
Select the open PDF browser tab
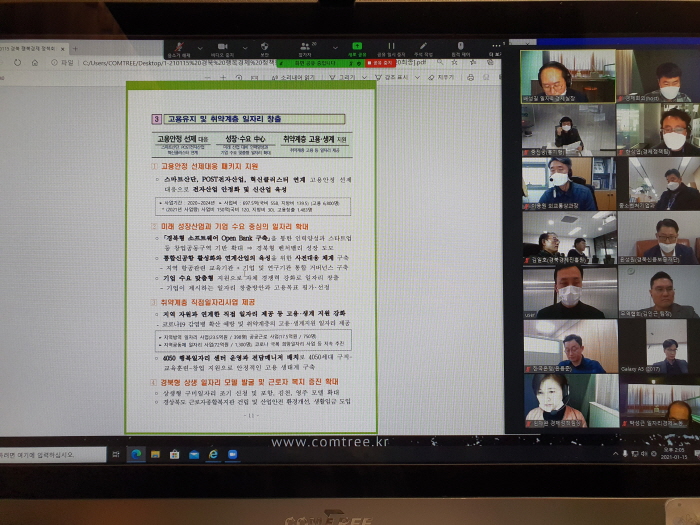[x=31, y=49]
